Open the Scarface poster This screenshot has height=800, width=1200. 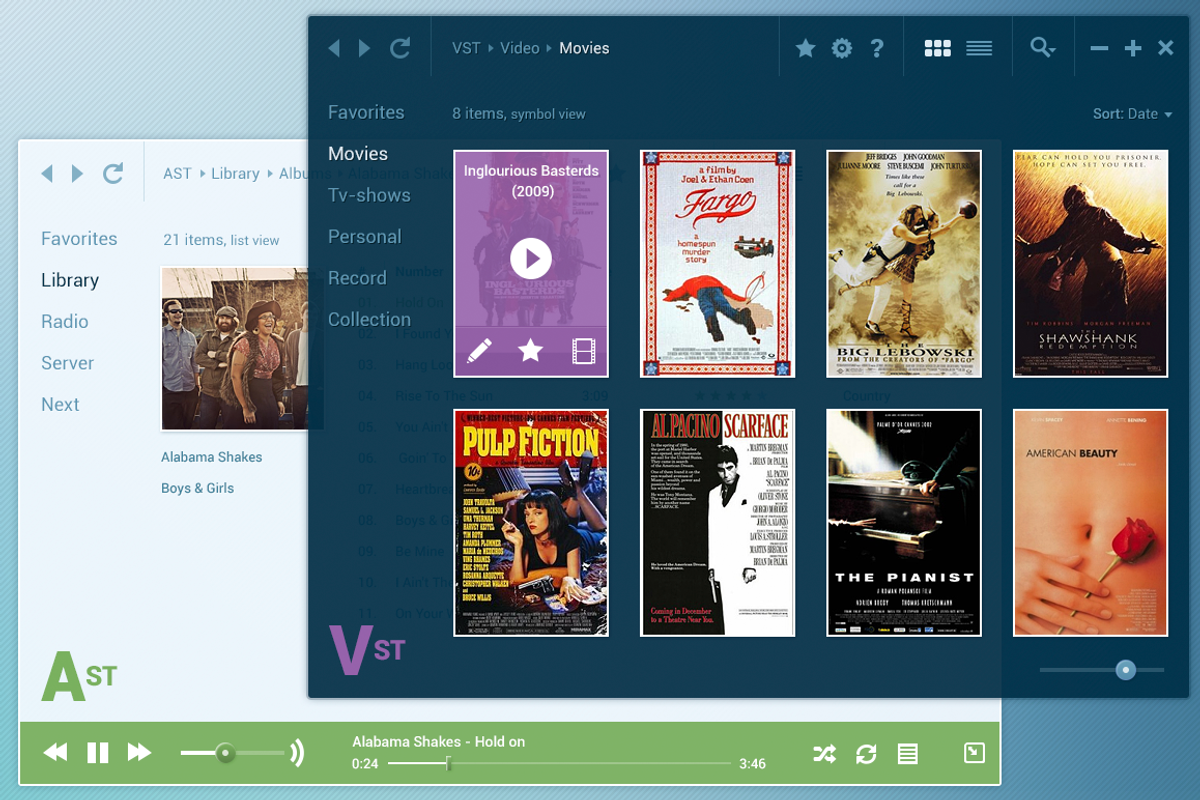pyautogui.click(x=717, y=523)
